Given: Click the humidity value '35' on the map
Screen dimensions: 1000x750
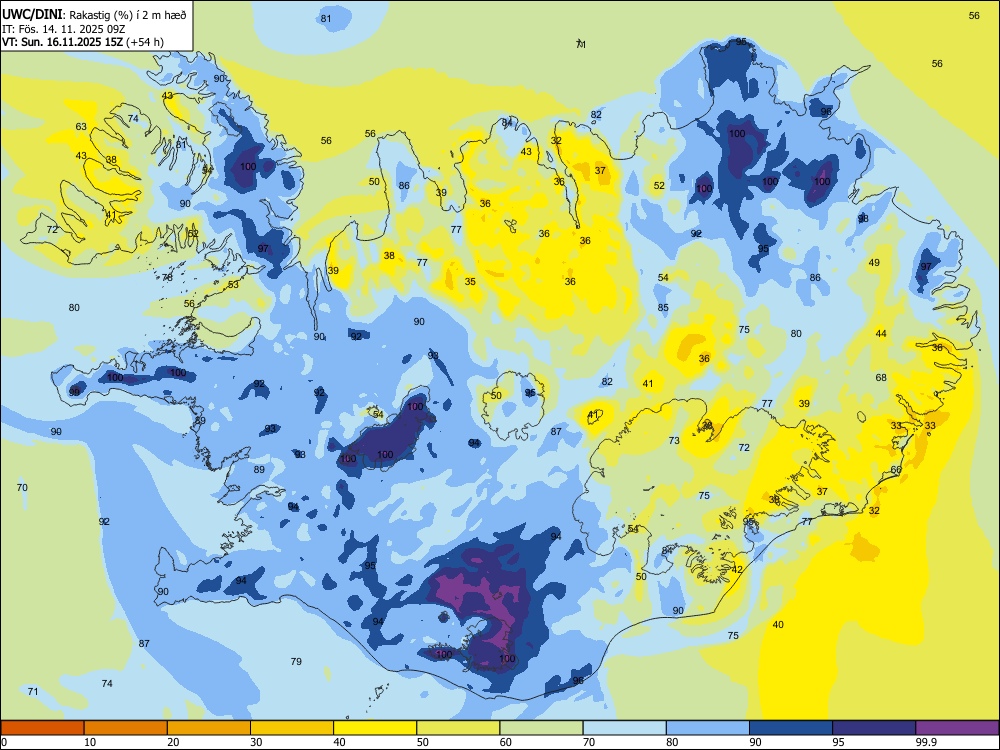Looking at the screenshot, I should [470, 282].
